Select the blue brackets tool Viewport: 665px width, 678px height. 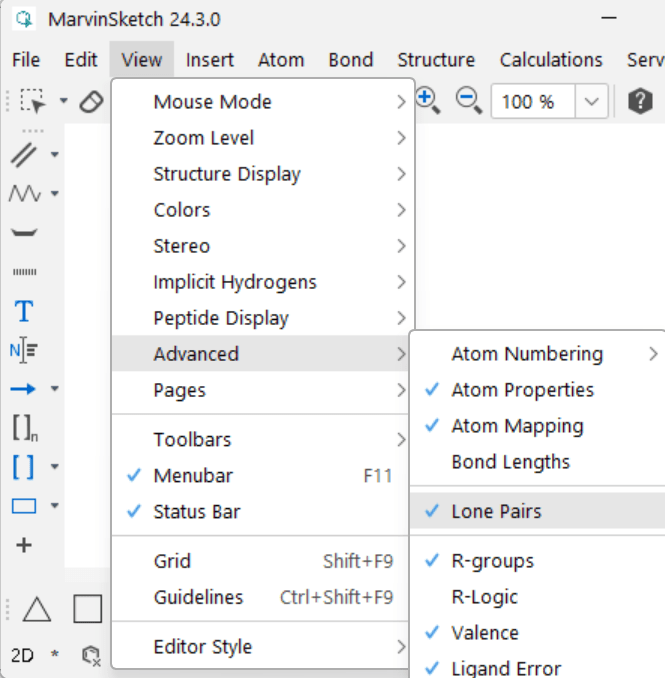23,467
